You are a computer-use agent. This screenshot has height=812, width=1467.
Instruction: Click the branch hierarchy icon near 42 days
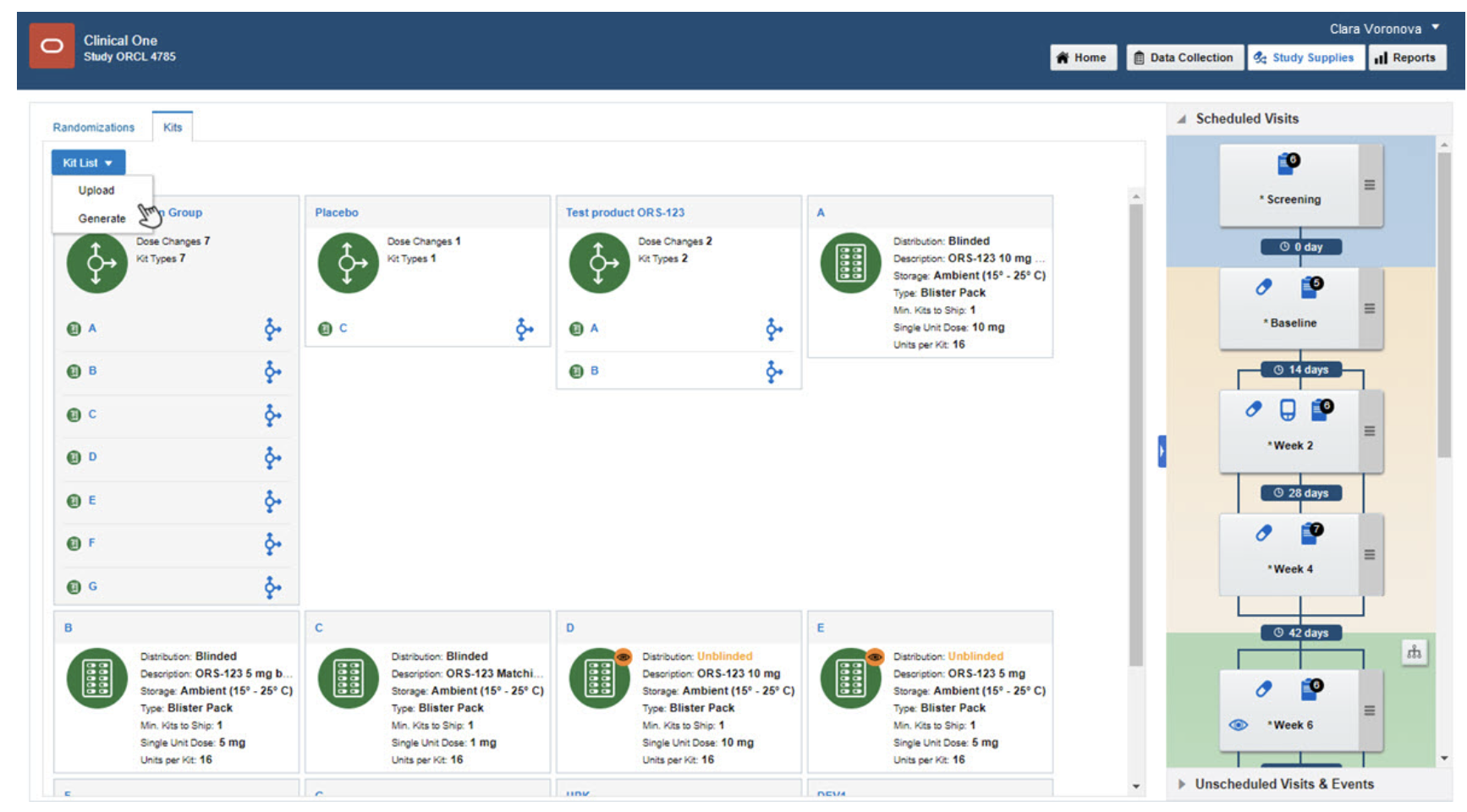coord(1414,652)
